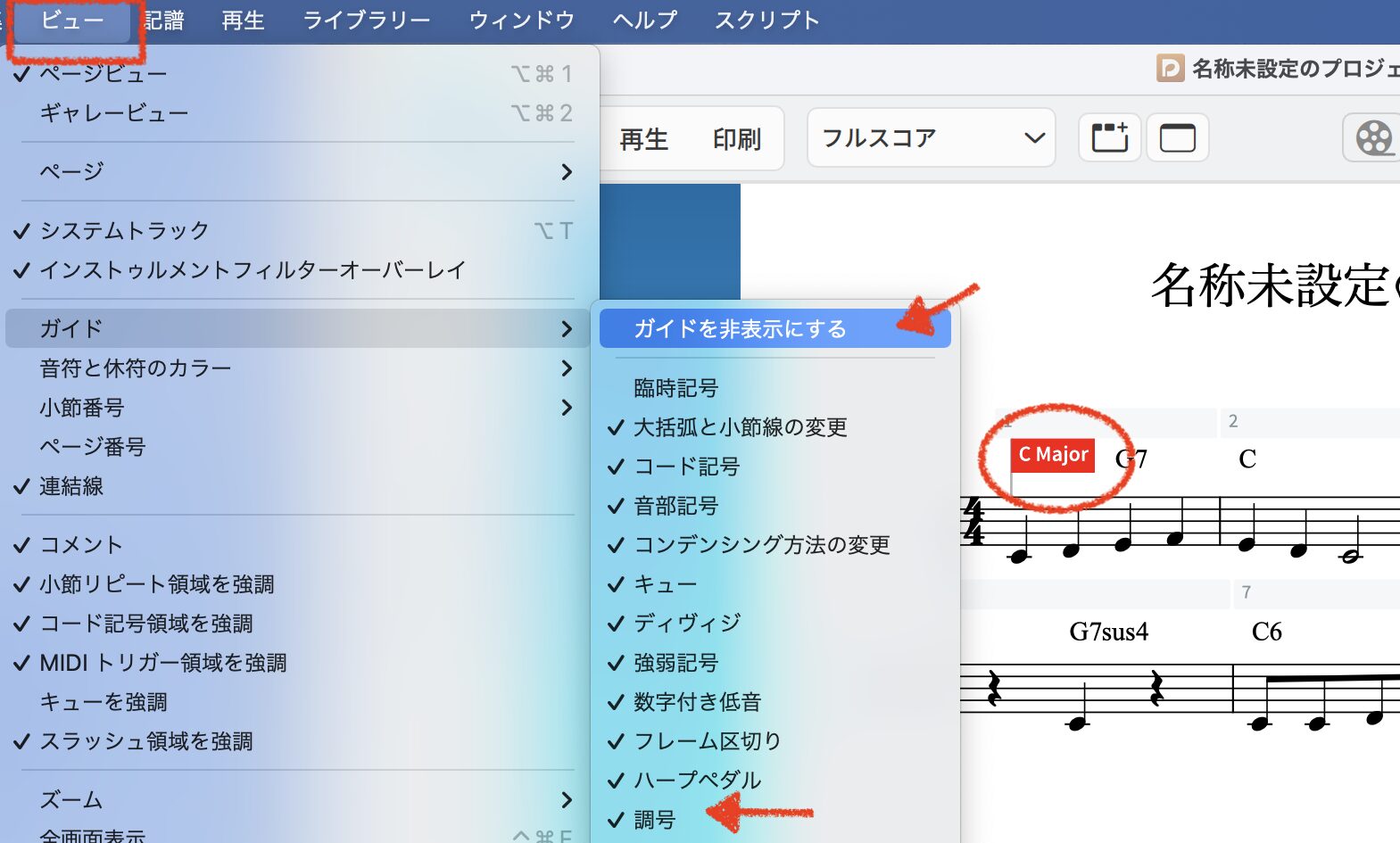
Task: Toggle the システムトラック menu option
Action: point(125,230)
